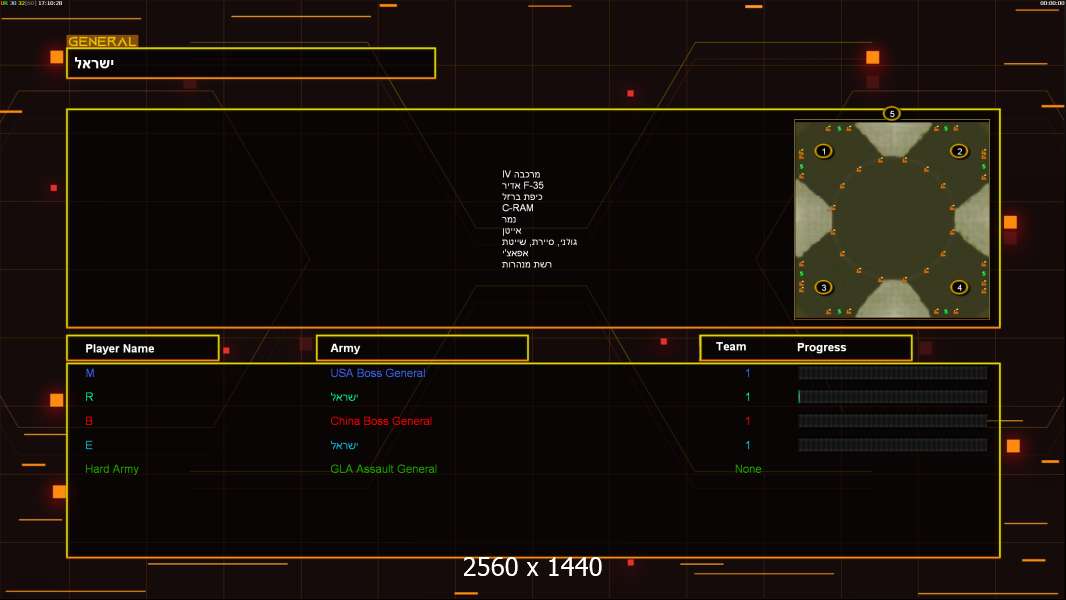Viewport: 1066px width, 600px height.
Task: Select player name R
Action: click(x=89, y=397)
